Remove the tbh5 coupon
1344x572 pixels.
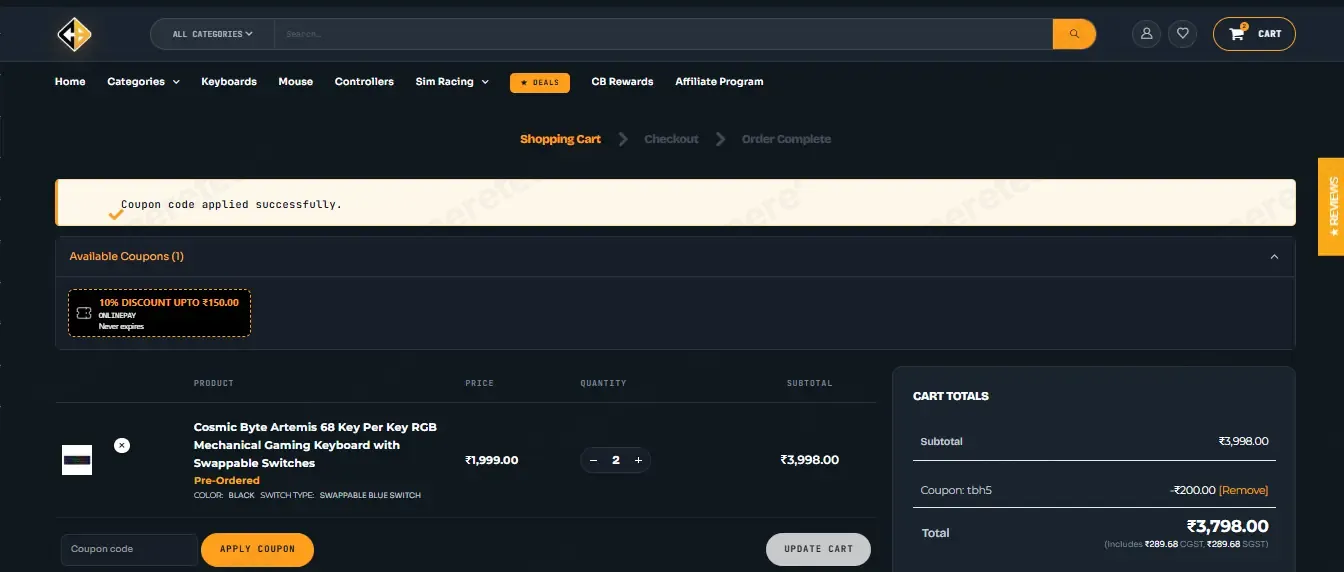(x=1243, y=490)
